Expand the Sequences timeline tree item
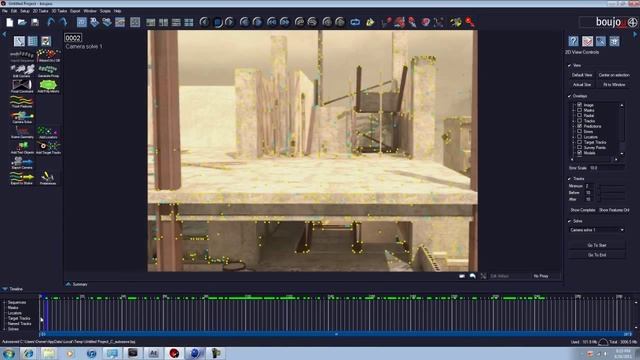The height and width of the screenshot is (360, 640). 4,302
